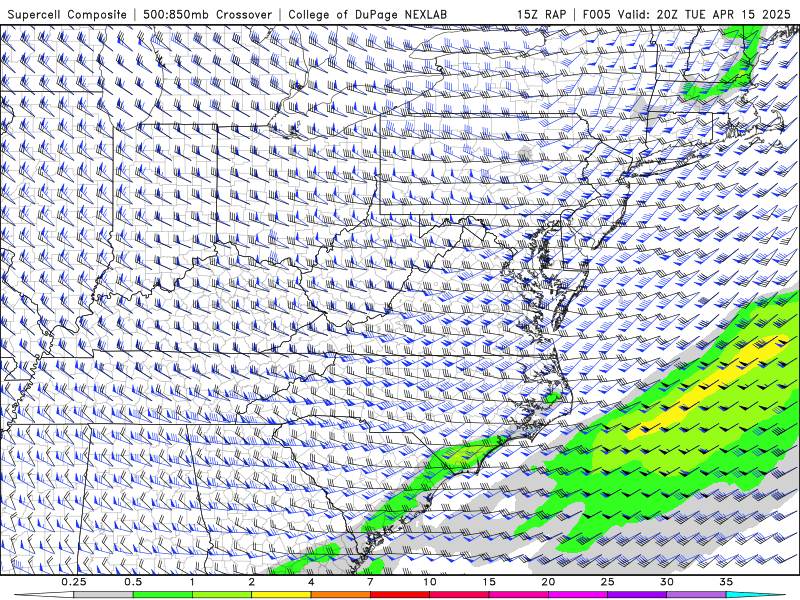
Task: Click the 15 value on the color scale
Action: tap(489, 582)
